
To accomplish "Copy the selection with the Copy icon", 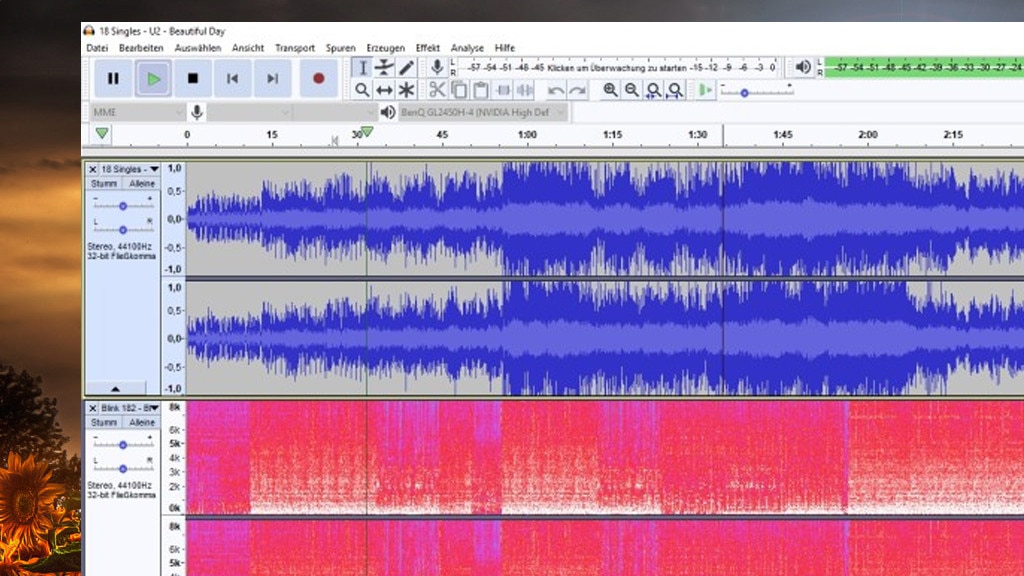I will tap(459, 90).
